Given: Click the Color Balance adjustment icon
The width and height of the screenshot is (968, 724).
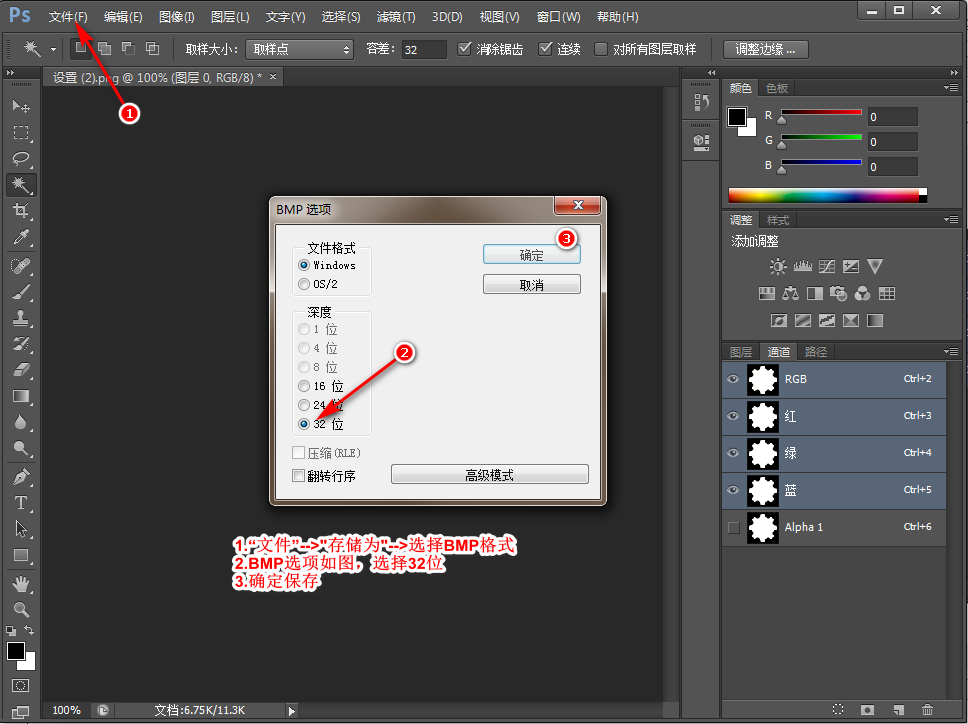Looking at the screenshot, I should point(790,294).
